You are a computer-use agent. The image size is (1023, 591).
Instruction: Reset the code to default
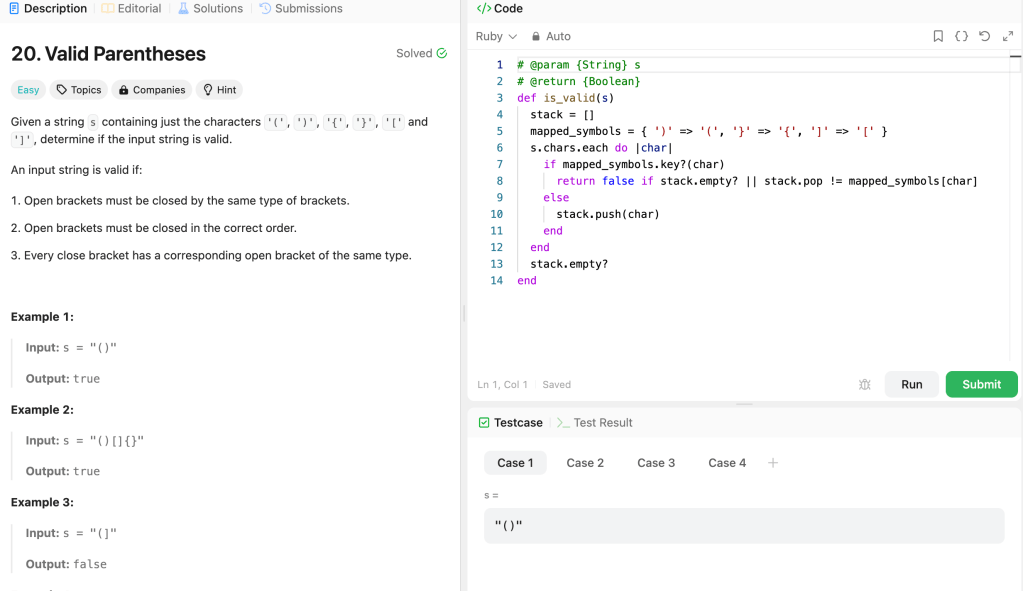click(984, 35)
